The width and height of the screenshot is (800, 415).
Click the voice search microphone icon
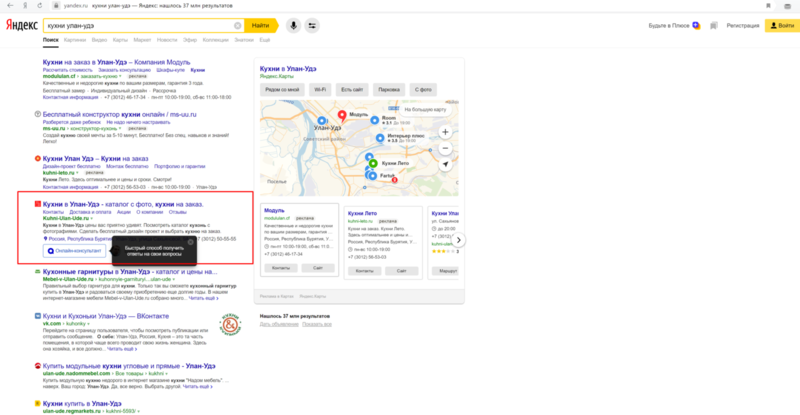pos(294,25)
